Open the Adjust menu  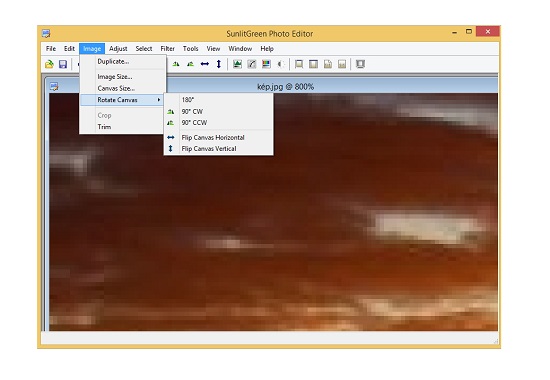118,48
